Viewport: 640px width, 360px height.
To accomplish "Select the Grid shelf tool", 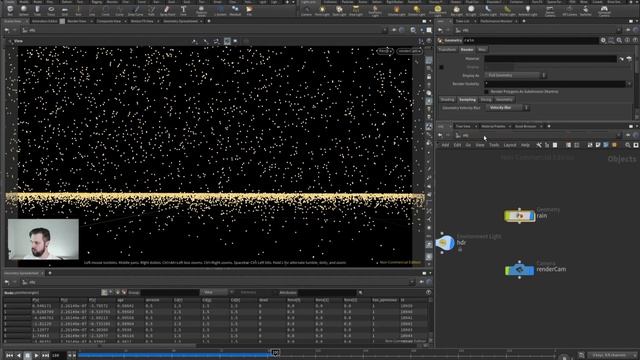I will [64, 10].
